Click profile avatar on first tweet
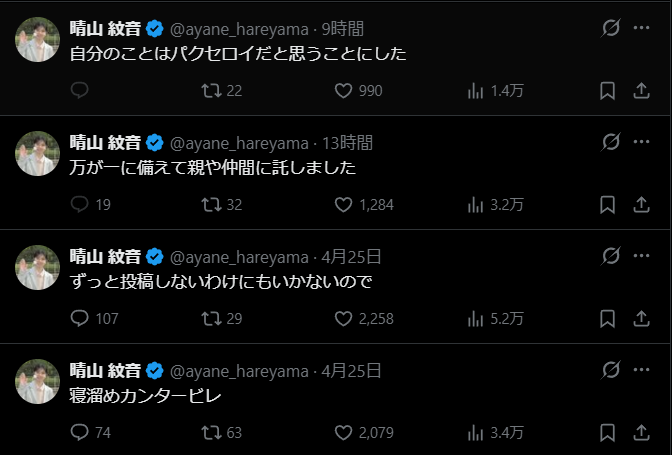The image size is (672, 455). (38, 38)
